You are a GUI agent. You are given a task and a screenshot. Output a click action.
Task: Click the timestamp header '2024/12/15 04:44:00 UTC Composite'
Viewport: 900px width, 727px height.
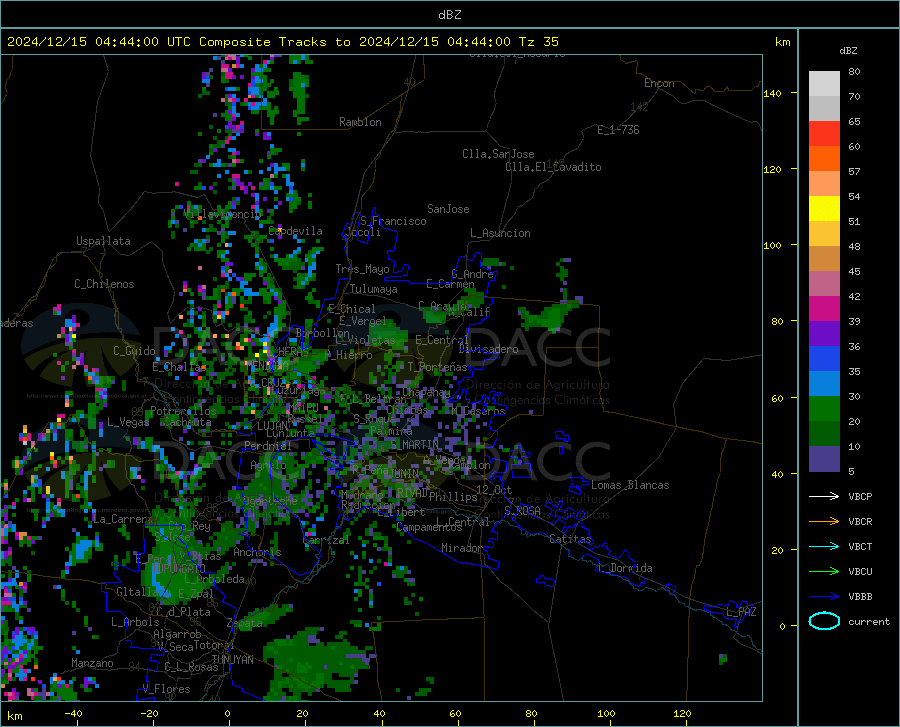[x=138, y=42]
